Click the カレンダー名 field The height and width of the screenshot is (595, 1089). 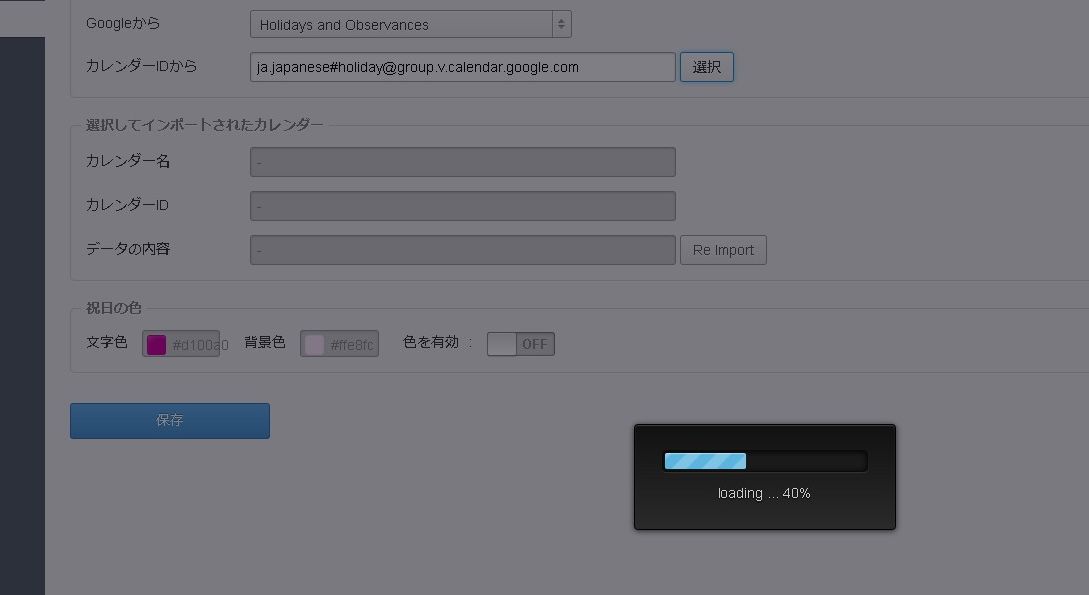[x=462, y=161]
